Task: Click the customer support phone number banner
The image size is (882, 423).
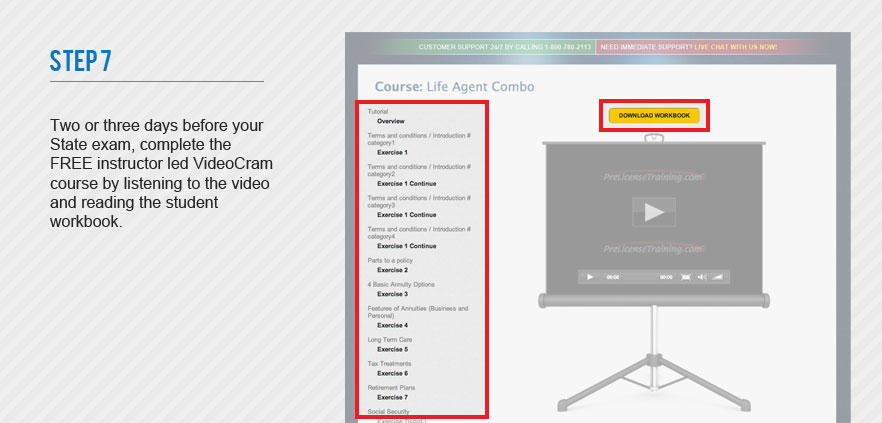Action: coord(505,47)
